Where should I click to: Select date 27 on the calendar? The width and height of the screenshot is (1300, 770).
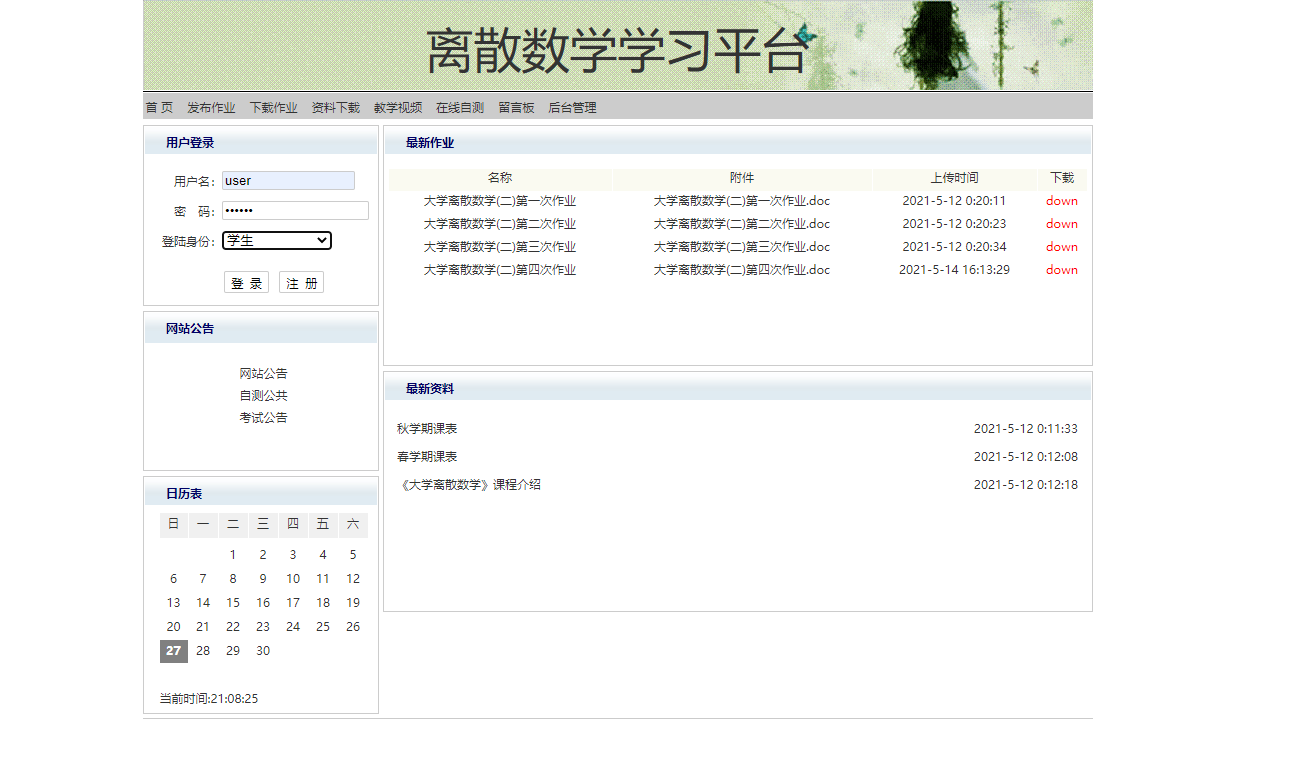(172, 650)
